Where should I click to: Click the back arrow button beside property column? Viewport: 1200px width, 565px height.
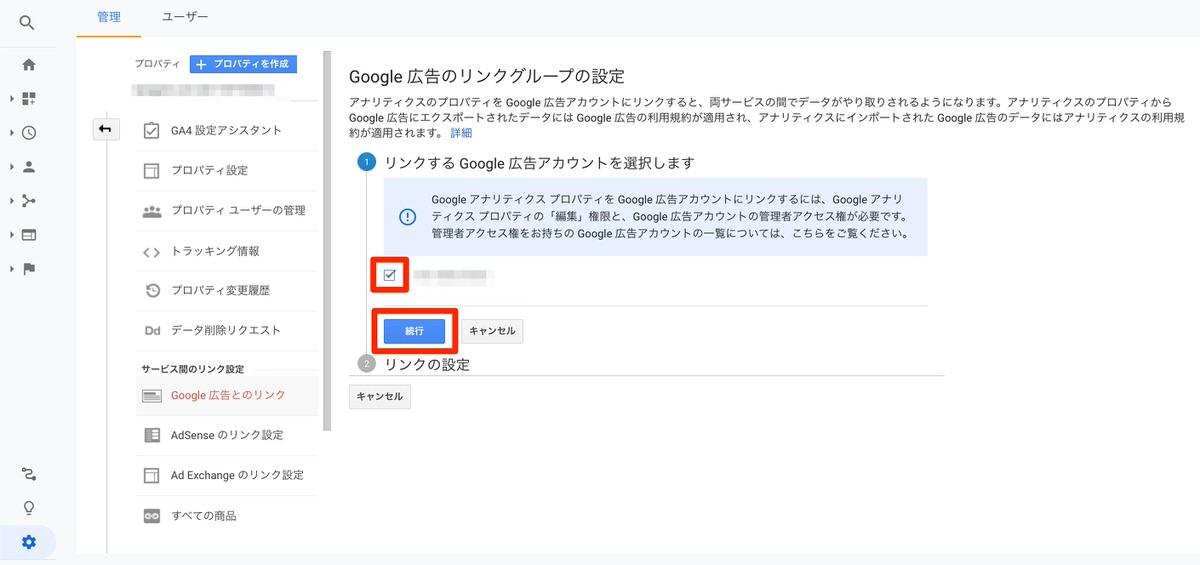point(105,129)
